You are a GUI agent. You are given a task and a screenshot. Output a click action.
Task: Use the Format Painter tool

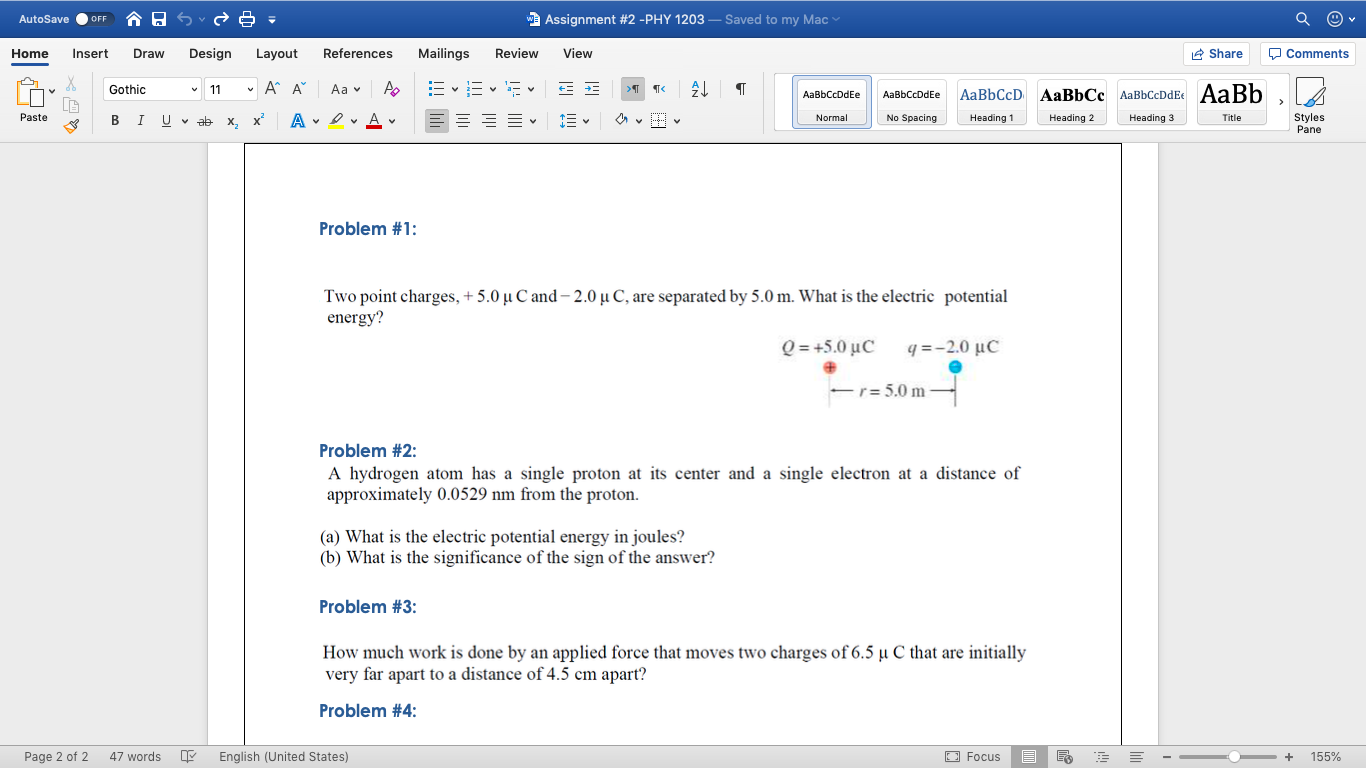(x=71, y=127)
